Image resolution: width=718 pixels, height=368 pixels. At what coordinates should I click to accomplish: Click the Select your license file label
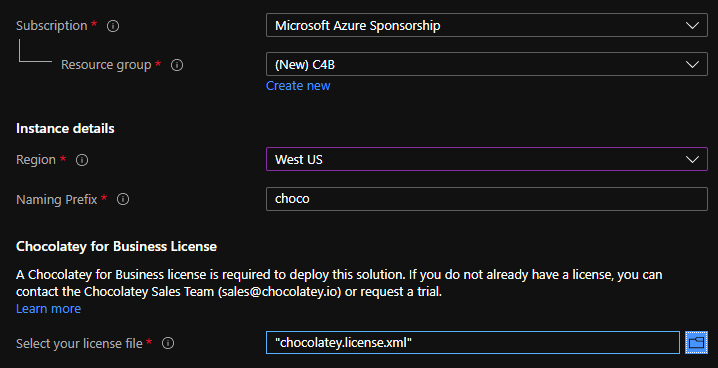(x=79, y=343)
